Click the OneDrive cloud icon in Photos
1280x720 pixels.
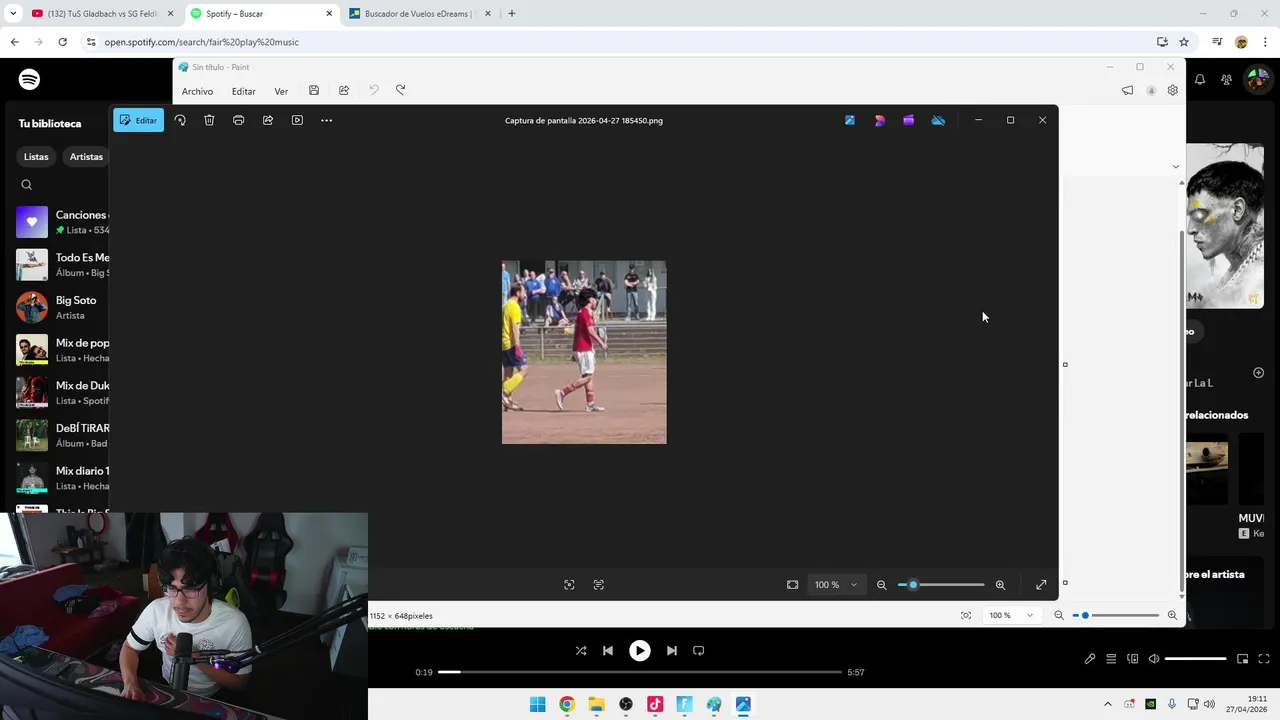tap(938, 120)
